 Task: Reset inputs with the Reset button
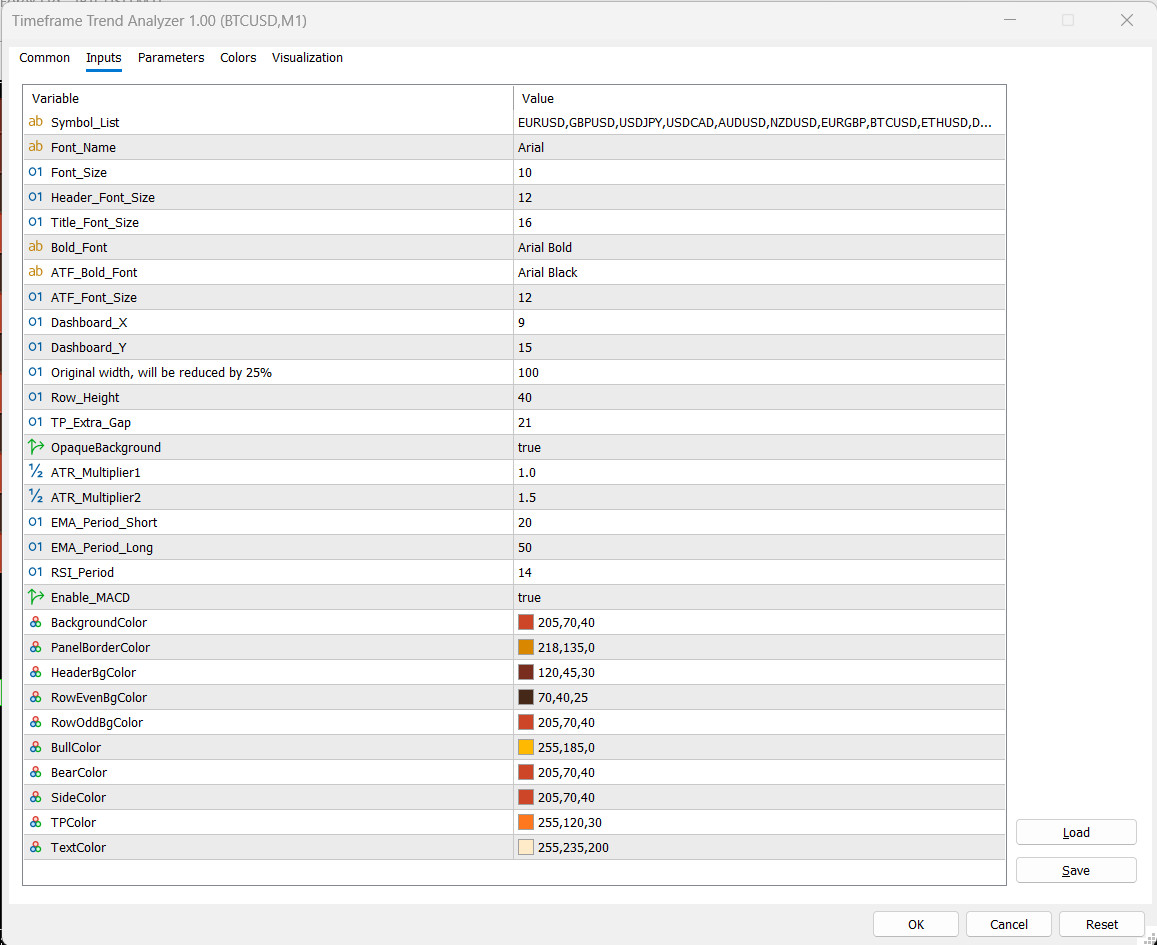point(1102,924)
